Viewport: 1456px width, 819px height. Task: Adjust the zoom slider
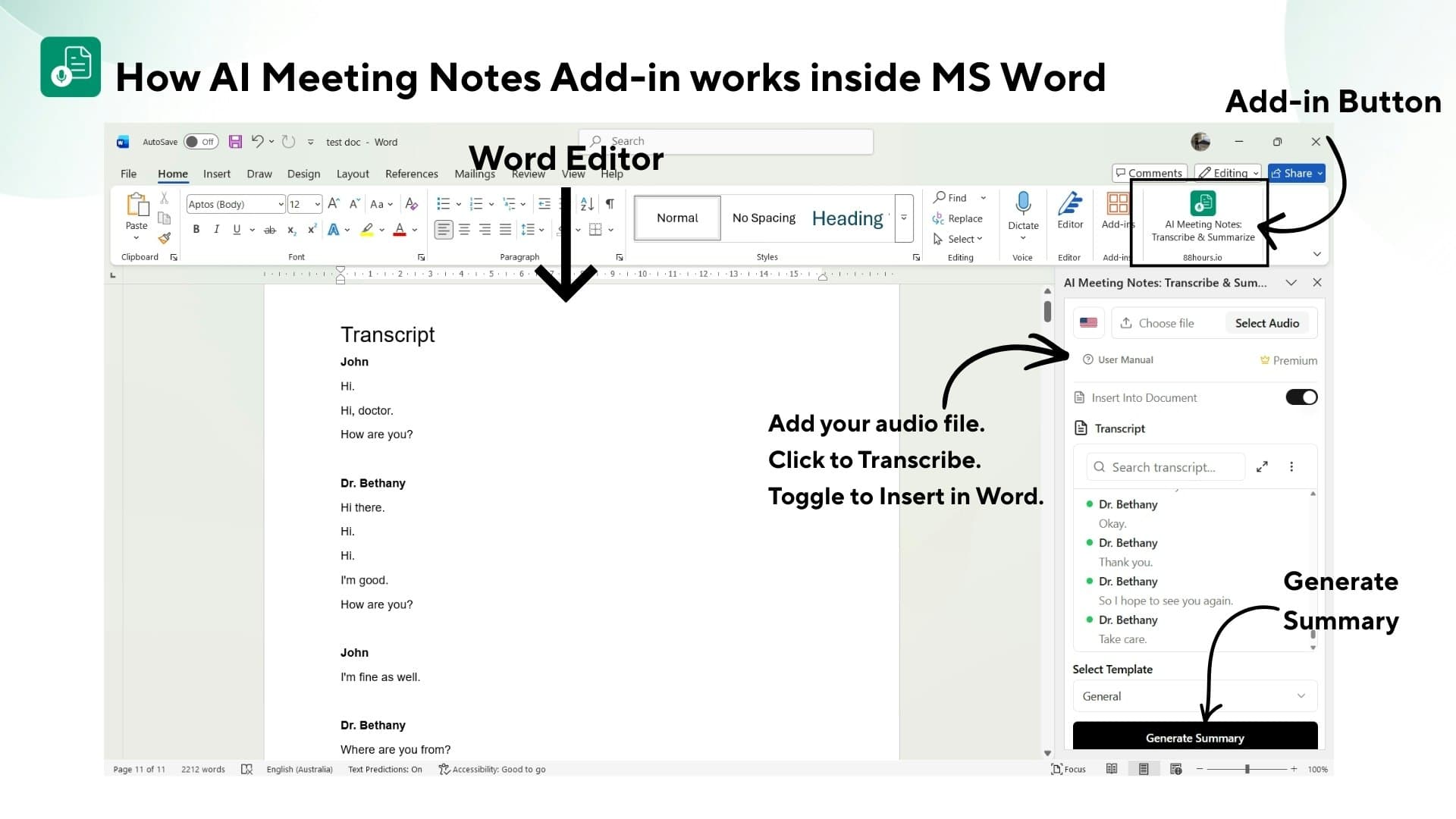[1247, 768]
